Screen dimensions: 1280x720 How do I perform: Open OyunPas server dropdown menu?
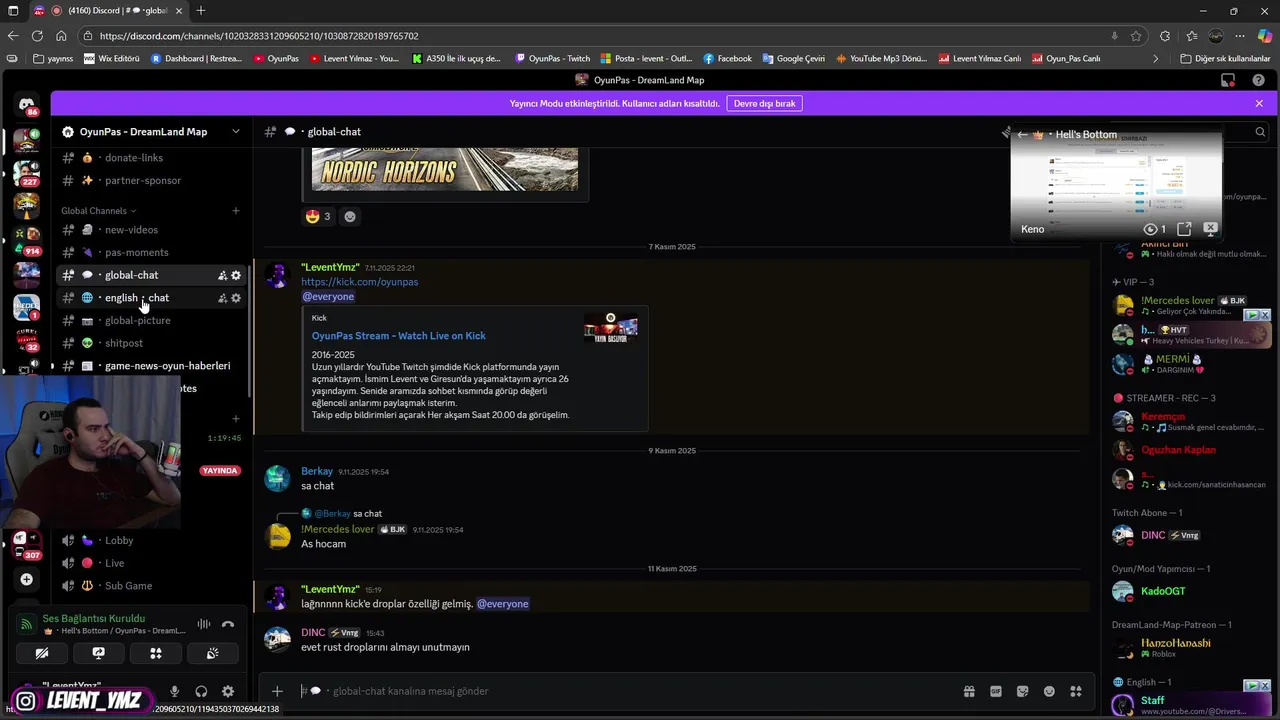tap(151, 132)
